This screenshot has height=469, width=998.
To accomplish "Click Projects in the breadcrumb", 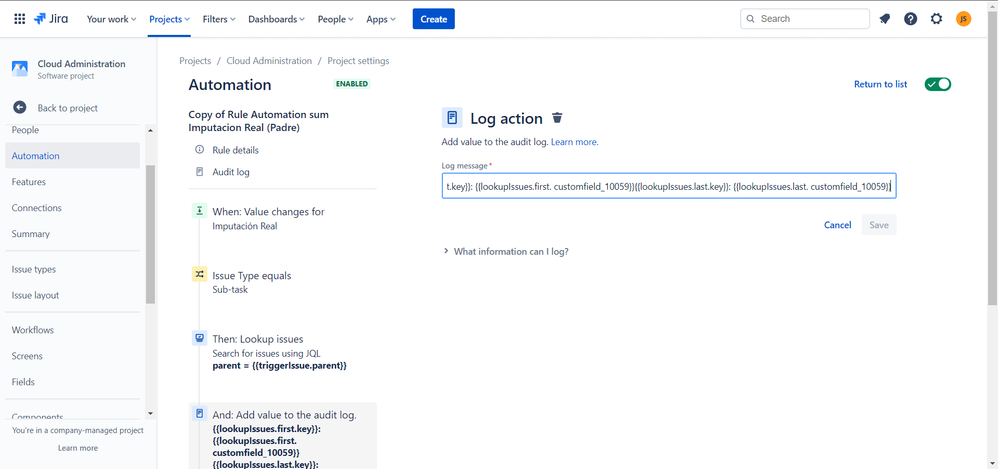I will [x=195, y=61].
